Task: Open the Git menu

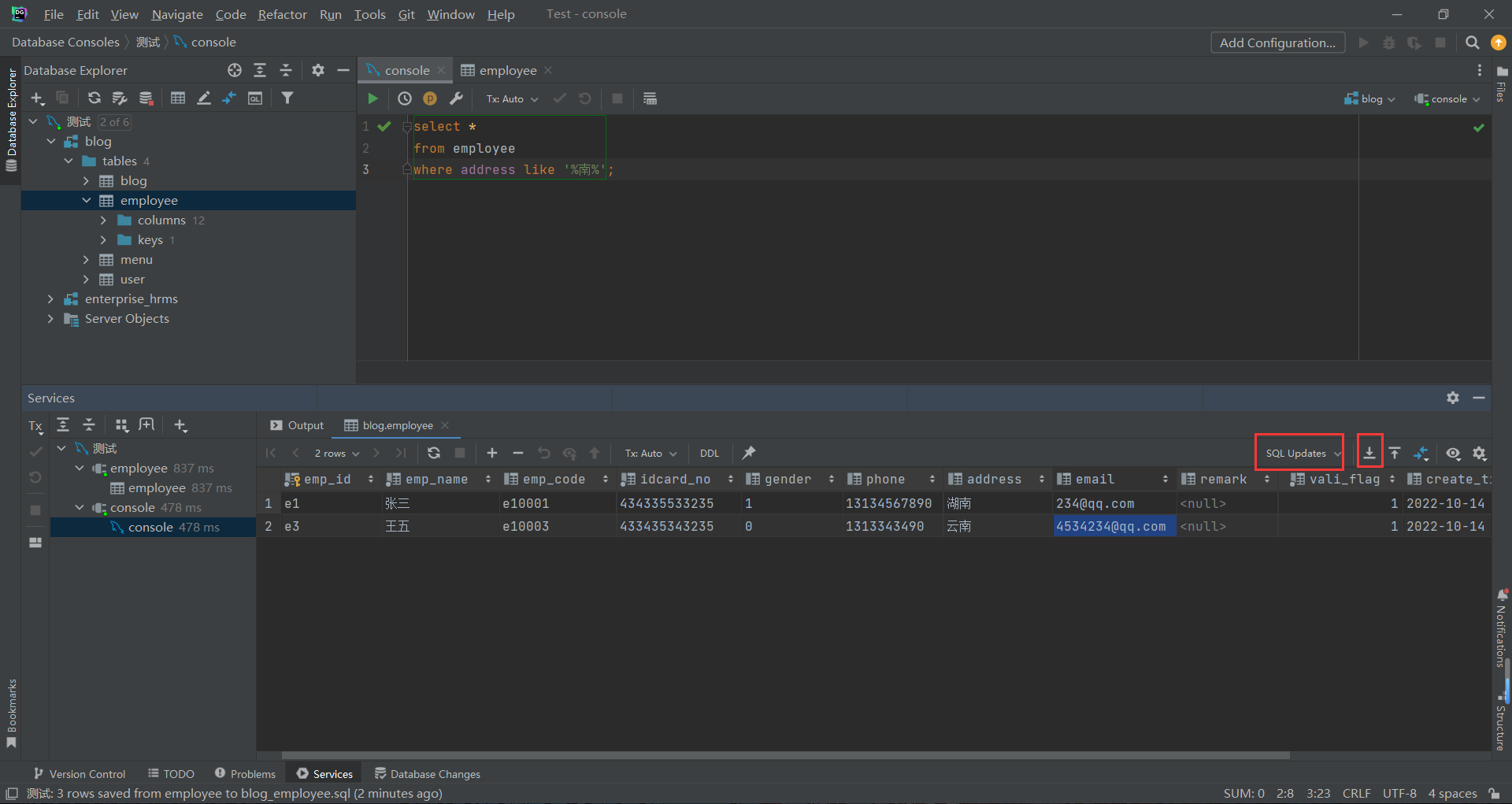Action: point(406,14)
